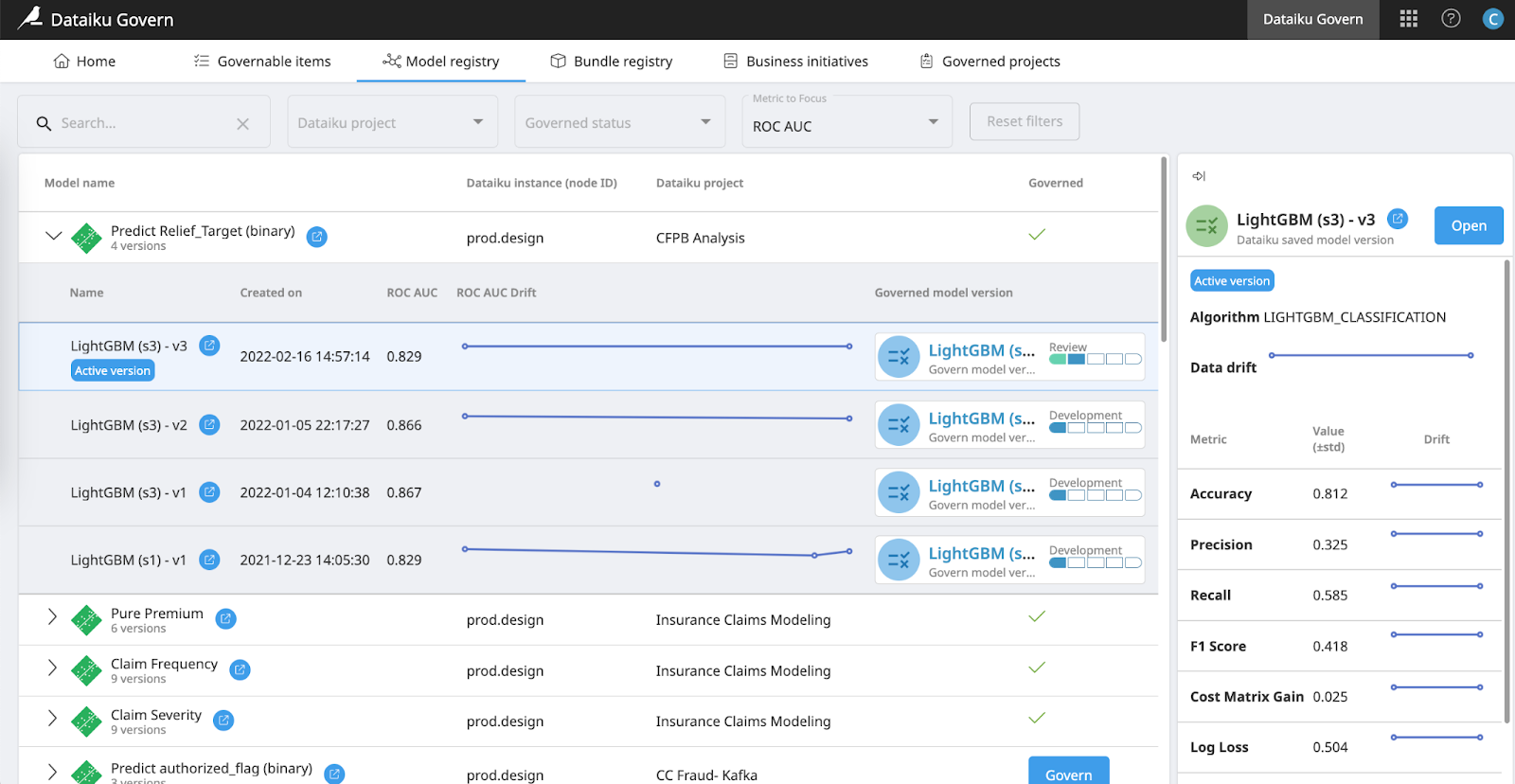Click Review workflow progress bar for v3
This screenshot has height=784, width=1515.
pyautogui.click(x=1096, y=359)
